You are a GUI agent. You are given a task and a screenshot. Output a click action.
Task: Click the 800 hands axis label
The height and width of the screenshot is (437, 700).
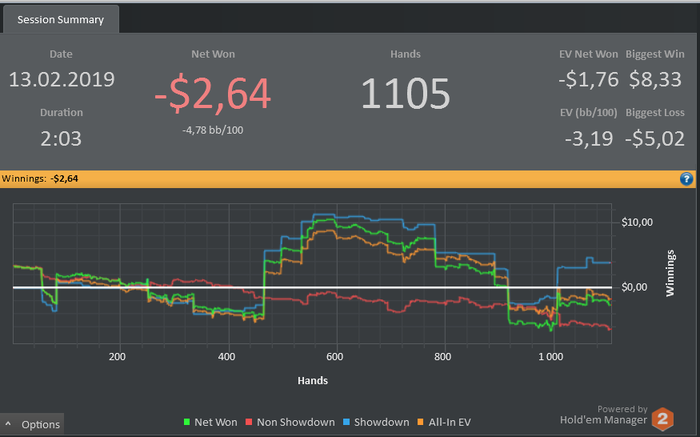[x=442, y=357]
